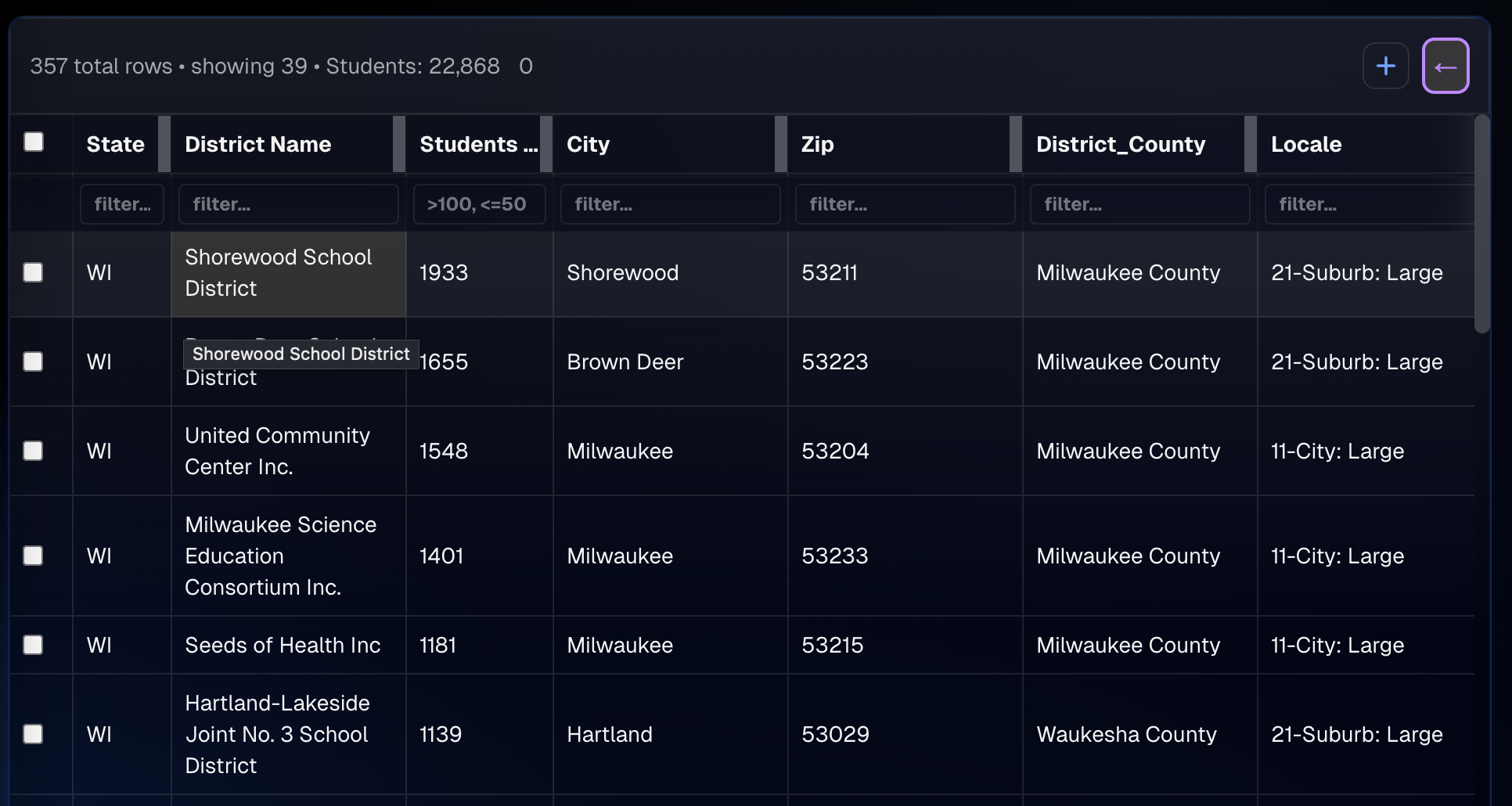Image resolution: width=1512 pixels, height=806 pixels.
Task: Check the Seeds of Health Inc row checkbox
Action: point(34,645)
